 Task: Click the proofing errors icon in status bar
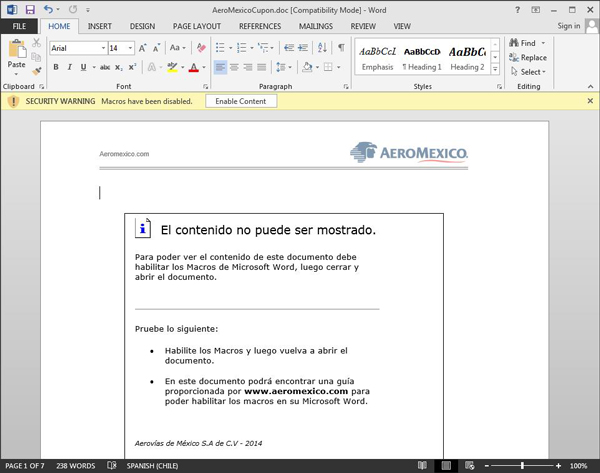click(x=111, y=465)
